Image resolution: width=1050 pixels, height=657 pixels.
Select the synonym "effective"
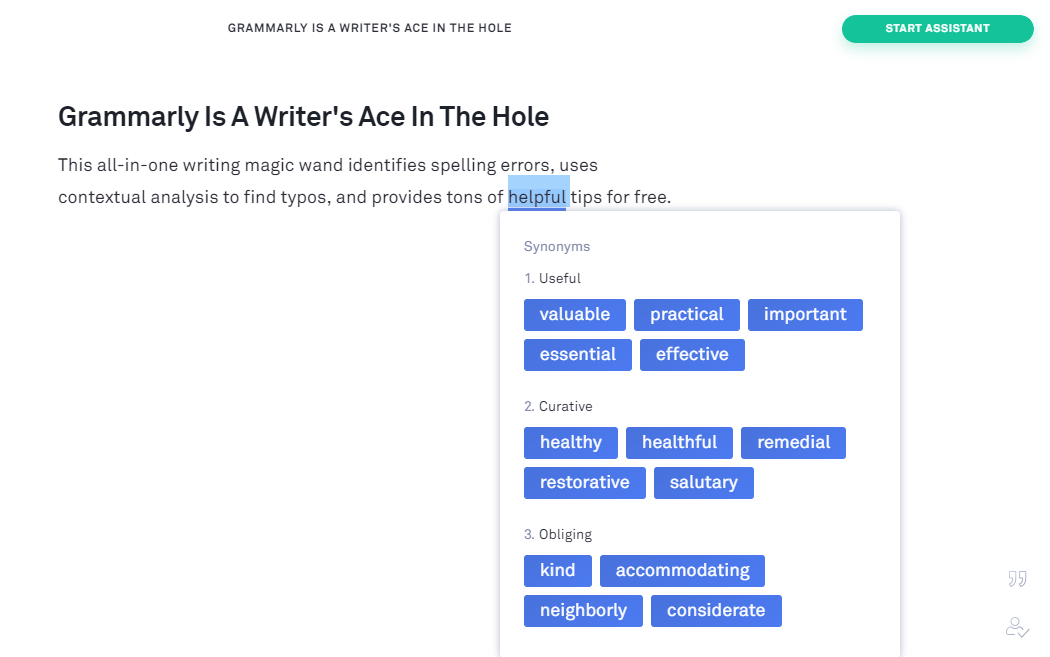(692, 355)
